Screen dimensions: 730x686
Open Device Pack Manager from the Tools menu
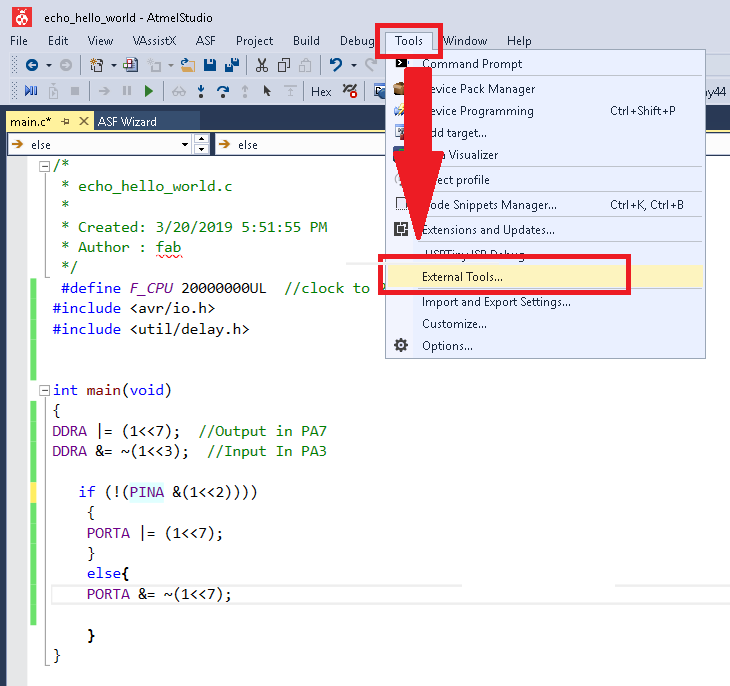pyautogui.click(x=545, y=88)
